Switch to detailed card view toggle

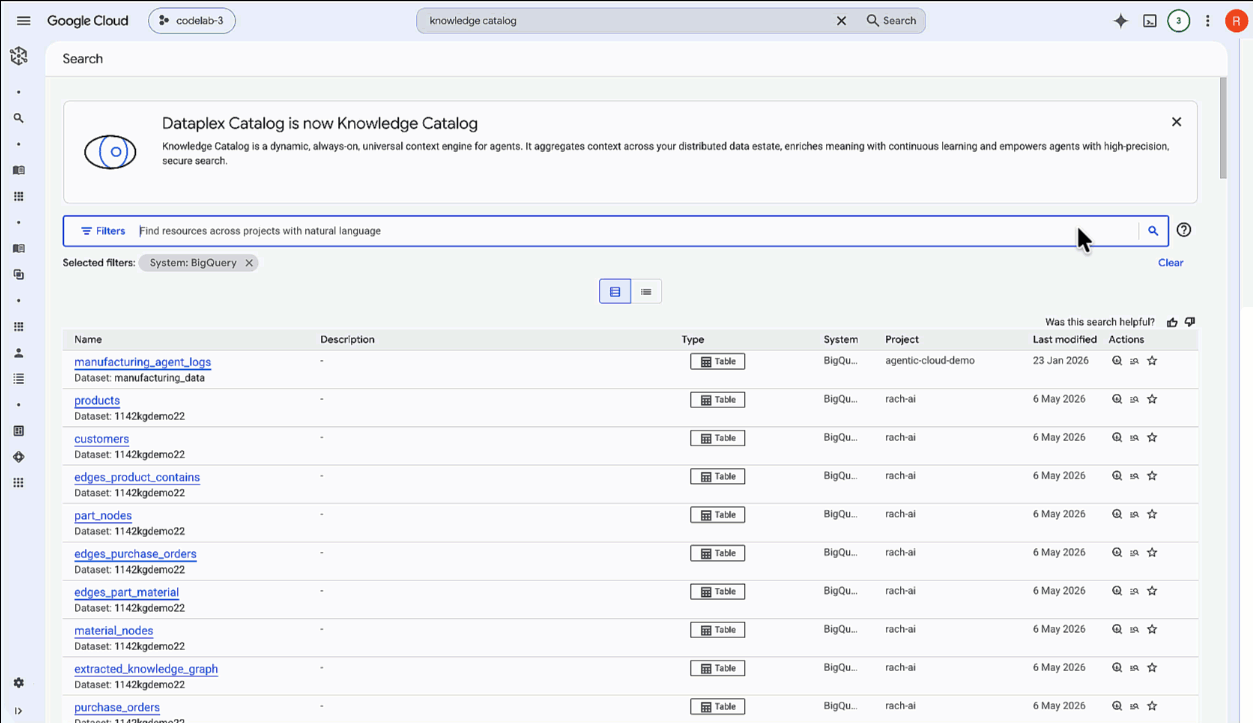tap(615, 292)
